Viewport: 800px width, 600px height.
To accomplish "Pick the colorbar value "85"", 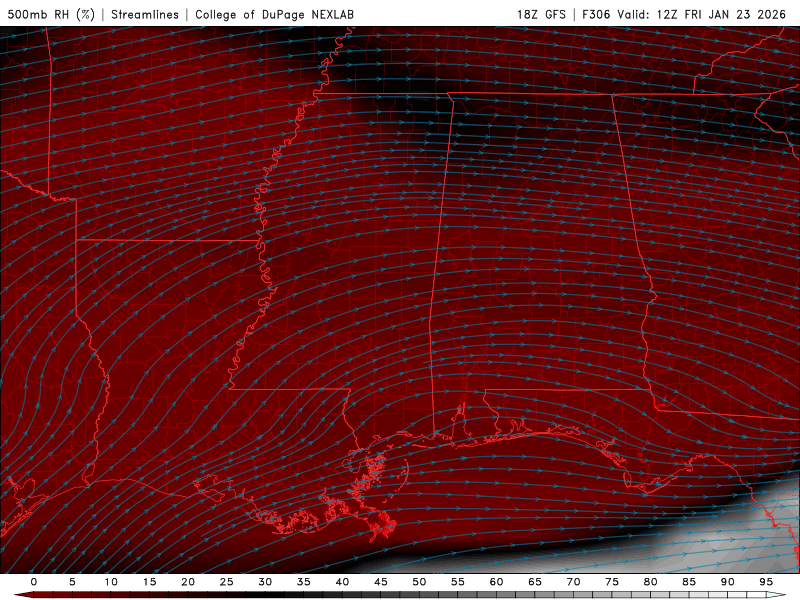I will click(x=689, y=582).
